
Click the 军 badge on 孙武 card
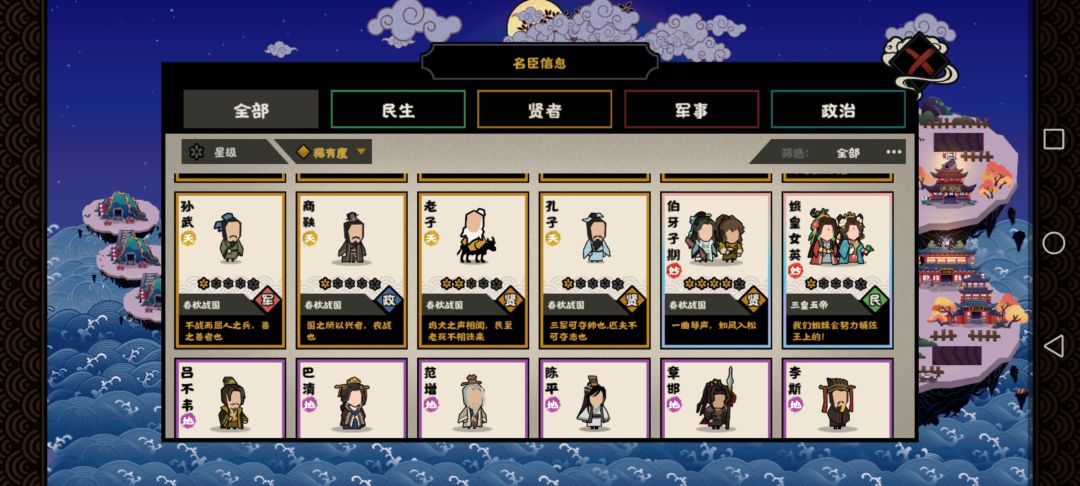tap(267, 299)
